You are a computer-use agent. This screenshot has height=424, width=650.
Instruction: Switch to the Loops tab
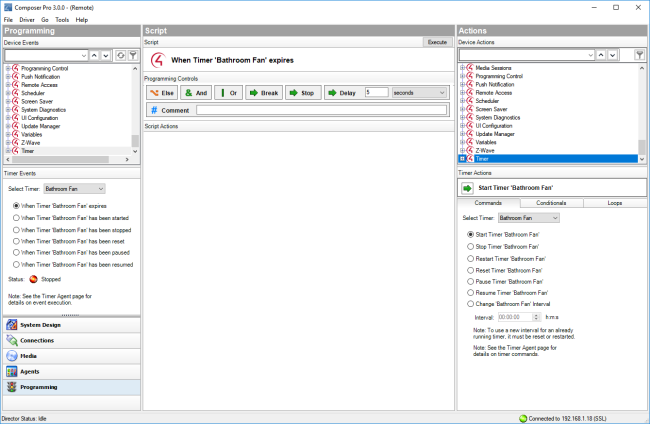tap(615, 203)
